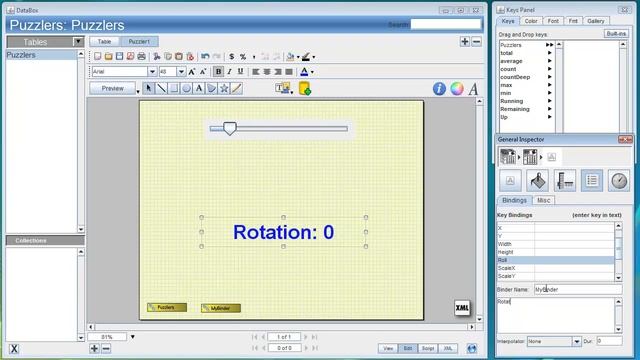Open the ruler placement inspector
Viewport: 640px width, 360px height.
[x=565, y=180]
